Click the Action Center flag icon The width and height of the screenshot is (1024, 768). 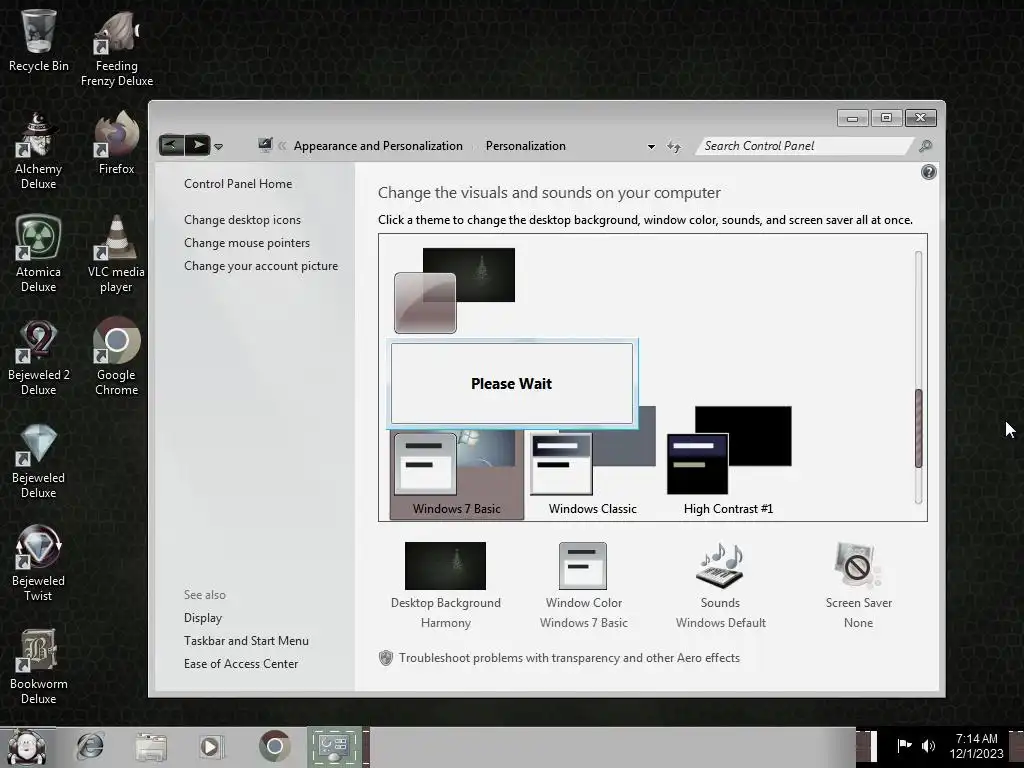904,745
